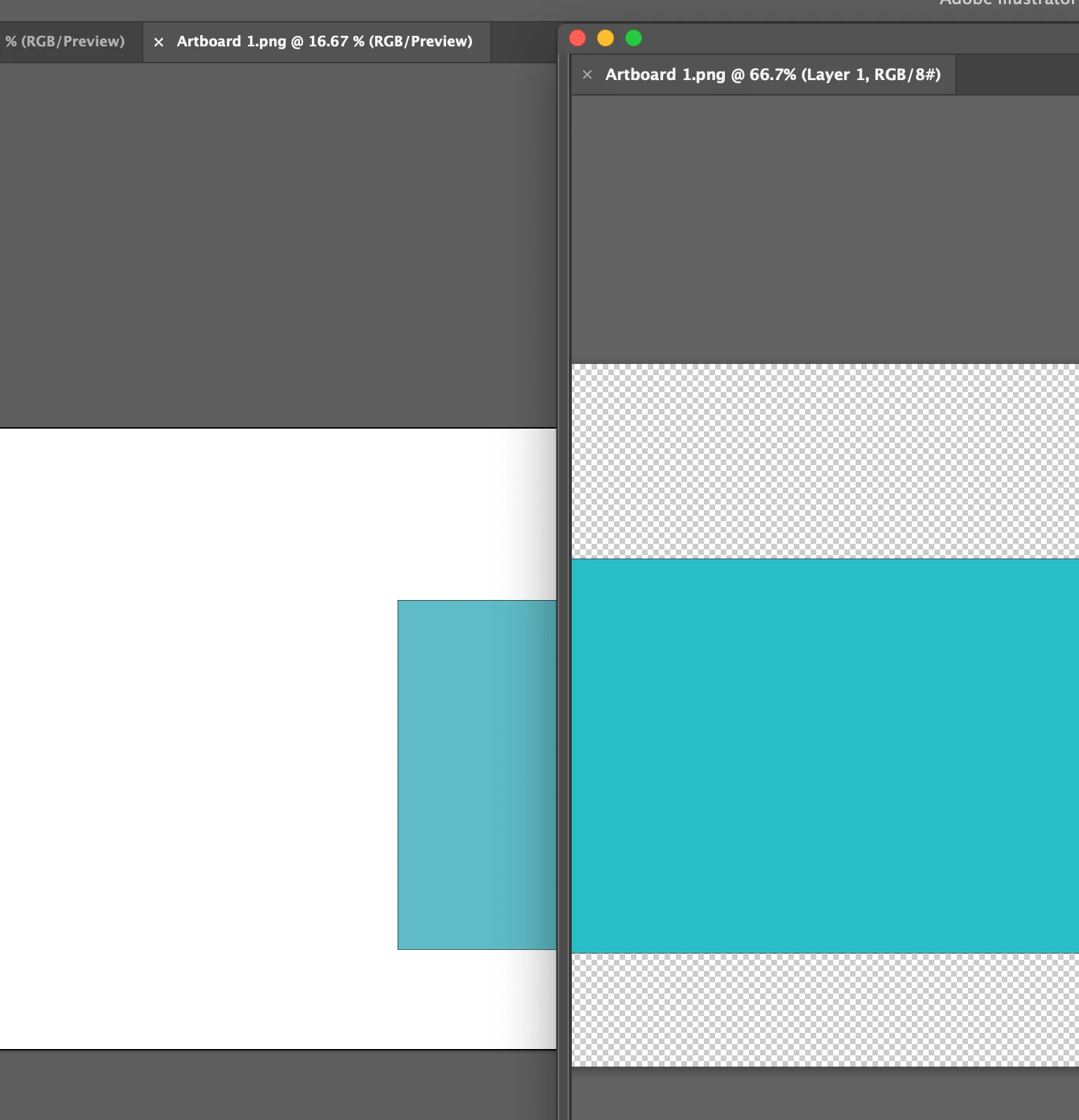Select the light blue rectangle on white artboard
1079x1120 pixels.
click(477, 775)
